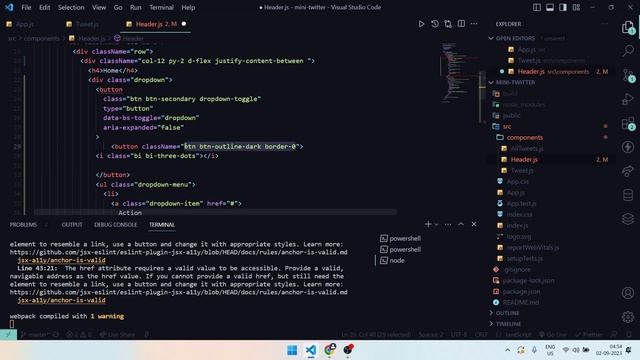Click the open changes icon in editor toolbar
The width and height of the screenshot is (640, 360).
pyautogui.click(x=448, y=24)
